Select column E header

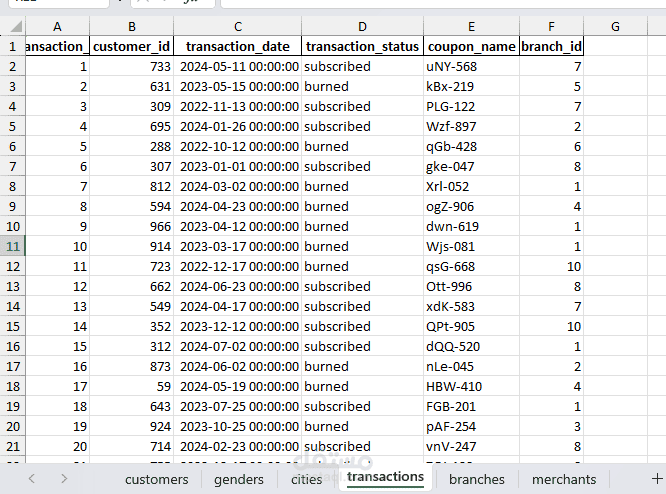471,26
